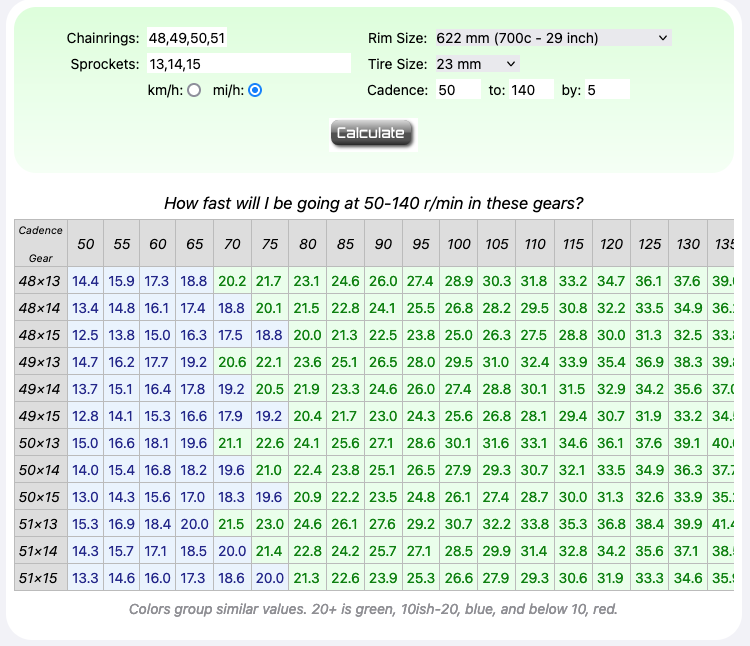750x646 pixels.
Task: Click the Sprockets input field
Action: [249, 64]
